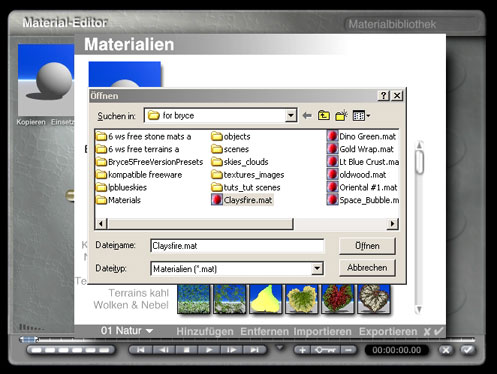Go up one folder level
497x374 pixels.
pos(324,116)
